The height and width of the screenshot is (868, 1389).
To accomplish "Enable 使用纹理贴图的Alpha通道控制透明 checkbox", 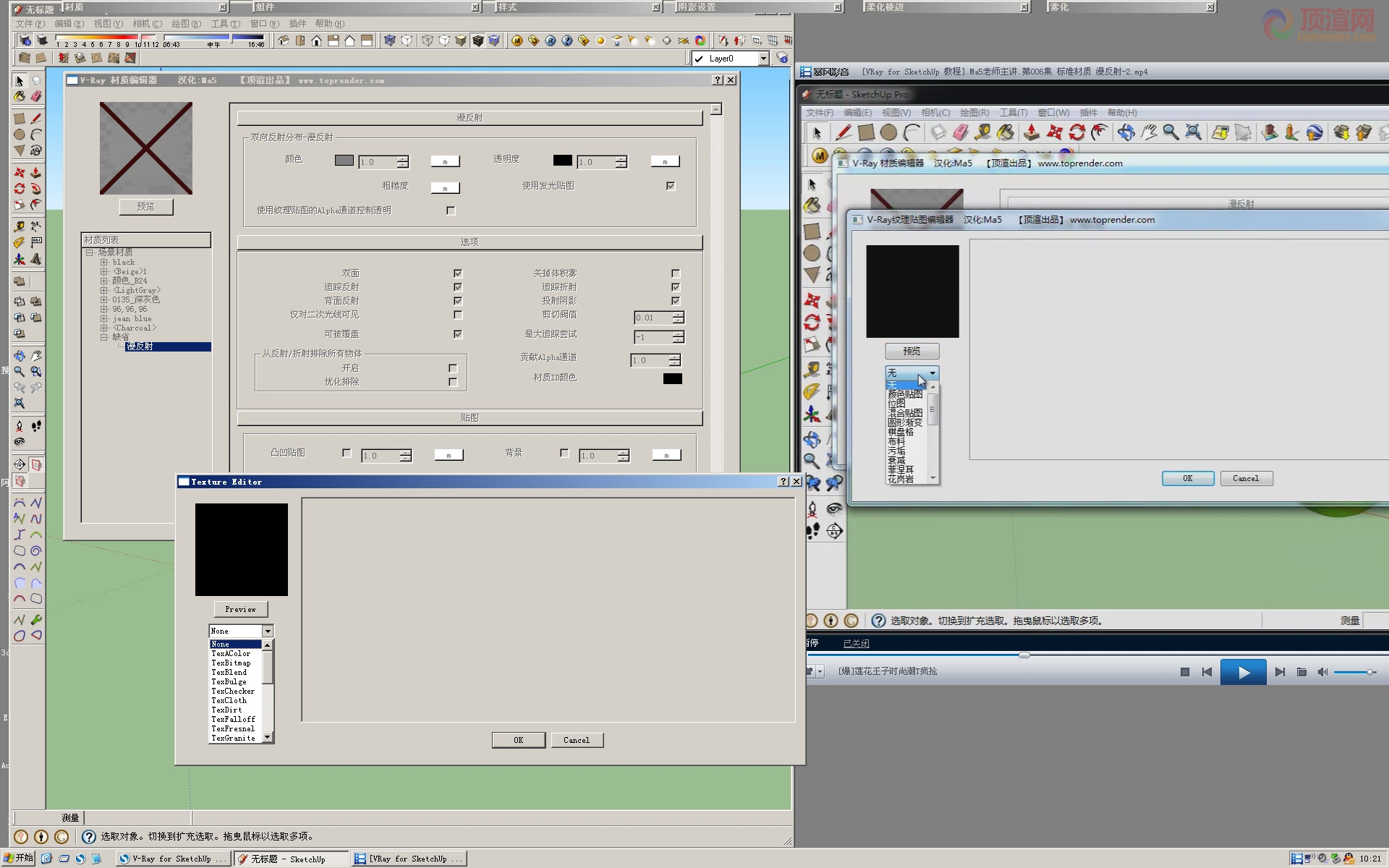I will pyautogui.click(x=451, y=210).
